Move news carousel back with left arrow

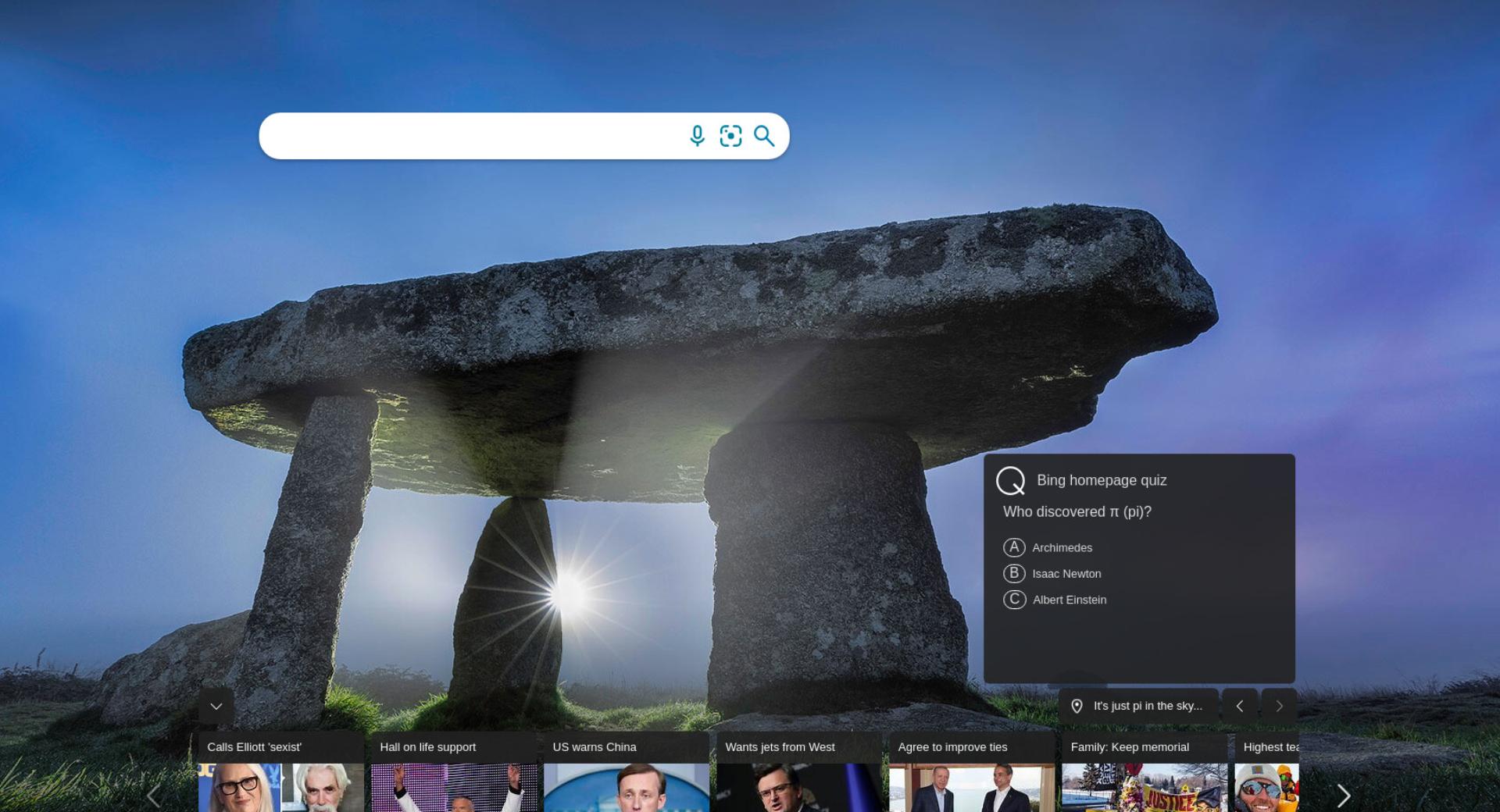(154, 796)
